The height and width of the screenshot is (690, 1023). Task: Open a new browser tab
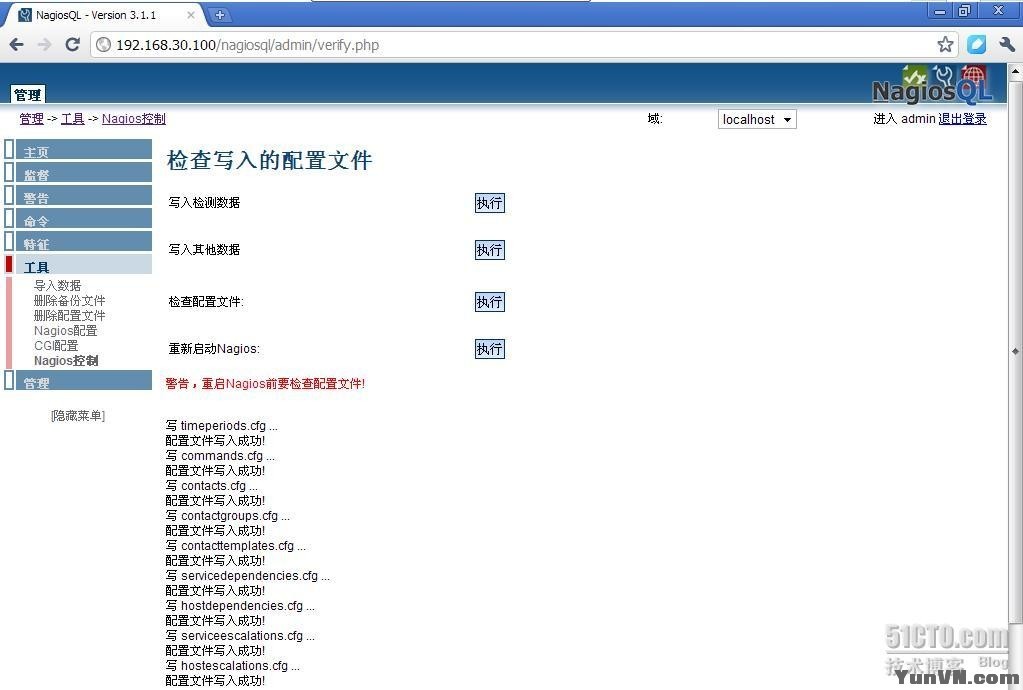(x=220, y=14)
